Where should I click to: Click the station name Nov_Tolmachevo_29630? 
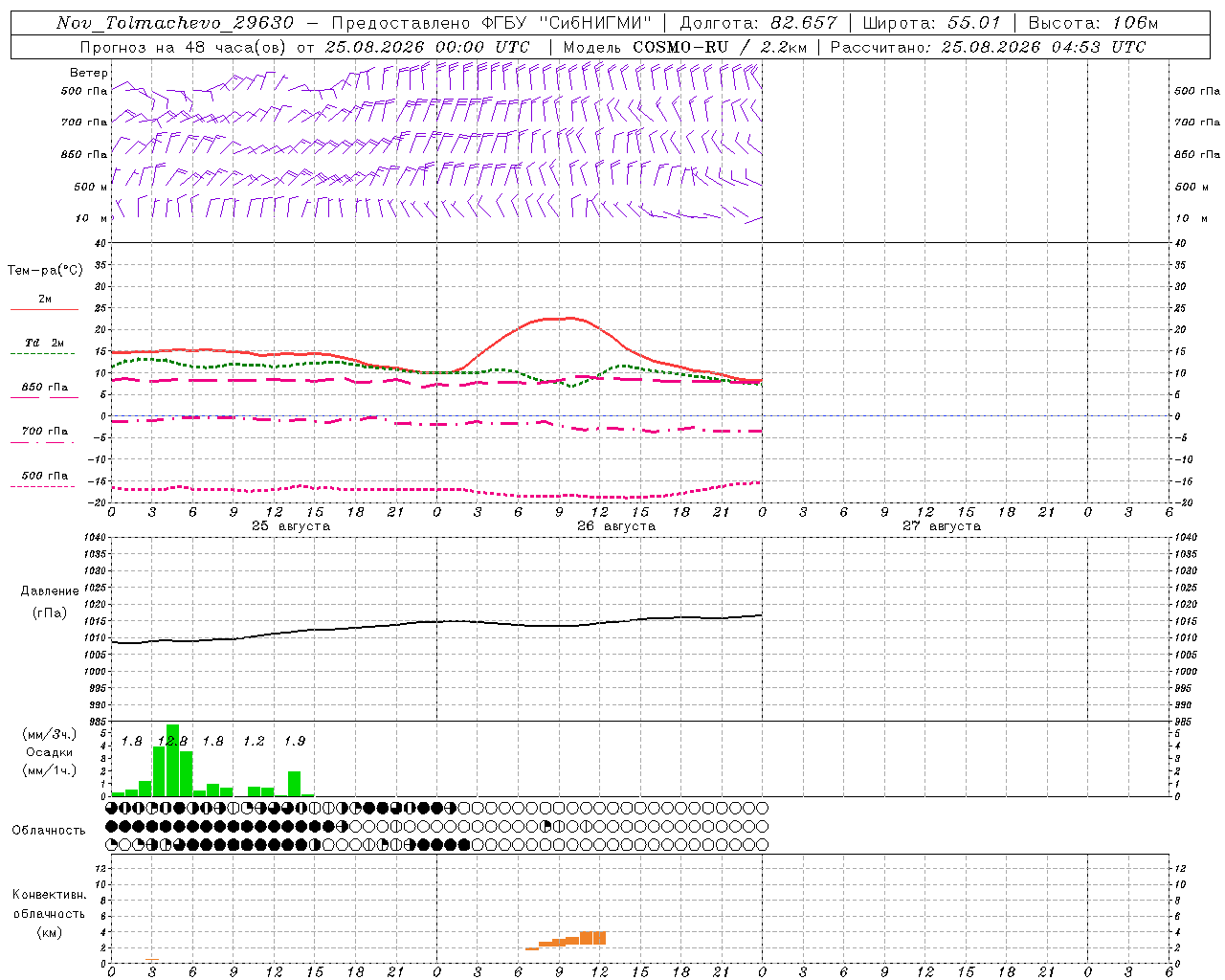[175, 23]
